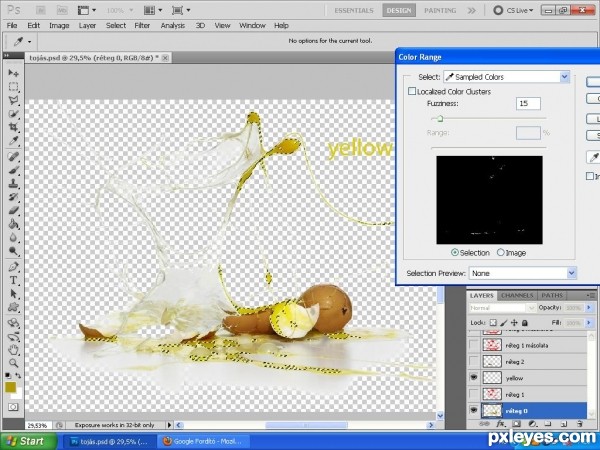
Task: Open the File menu
Action: click(12, 26)
